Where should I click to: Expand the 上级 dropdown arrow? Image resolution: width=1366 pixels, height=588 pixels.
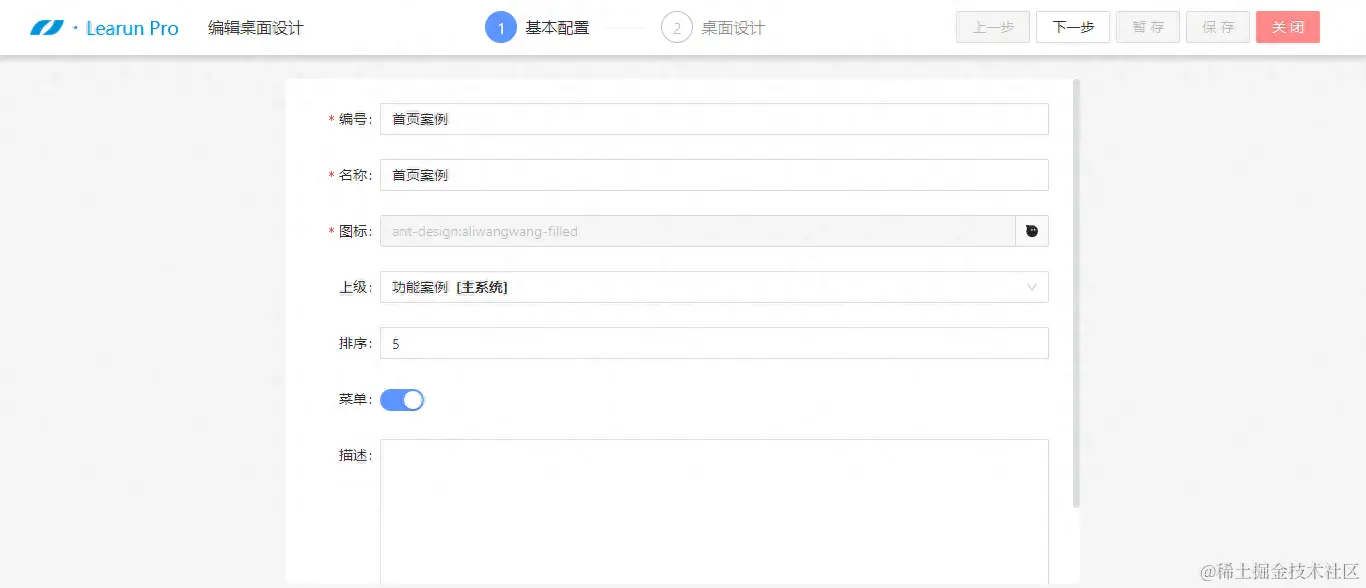[1032, 287]
